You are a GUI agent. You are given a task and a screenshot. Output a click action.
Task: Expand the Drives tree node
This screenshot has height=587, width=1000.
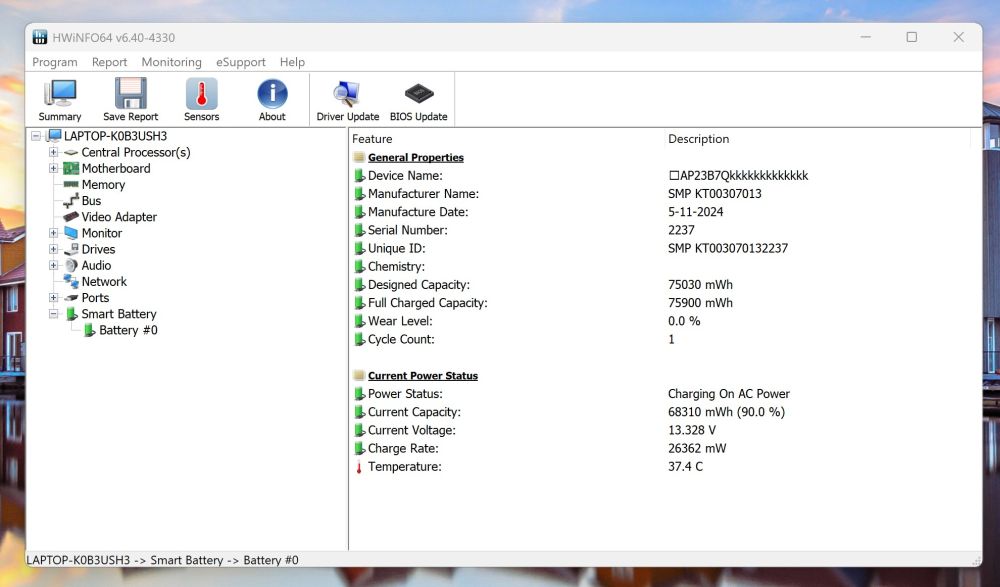coord(54,250)
